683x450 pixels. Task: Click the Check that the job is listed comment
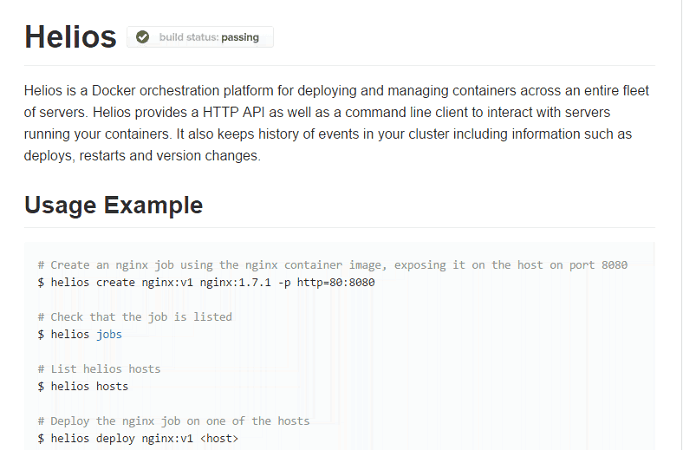coord(135,317)
